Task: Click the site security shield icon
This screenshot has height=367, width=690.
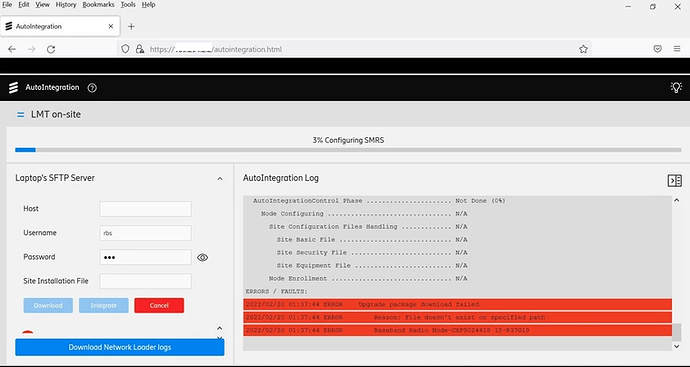Action: coord(125,49)
